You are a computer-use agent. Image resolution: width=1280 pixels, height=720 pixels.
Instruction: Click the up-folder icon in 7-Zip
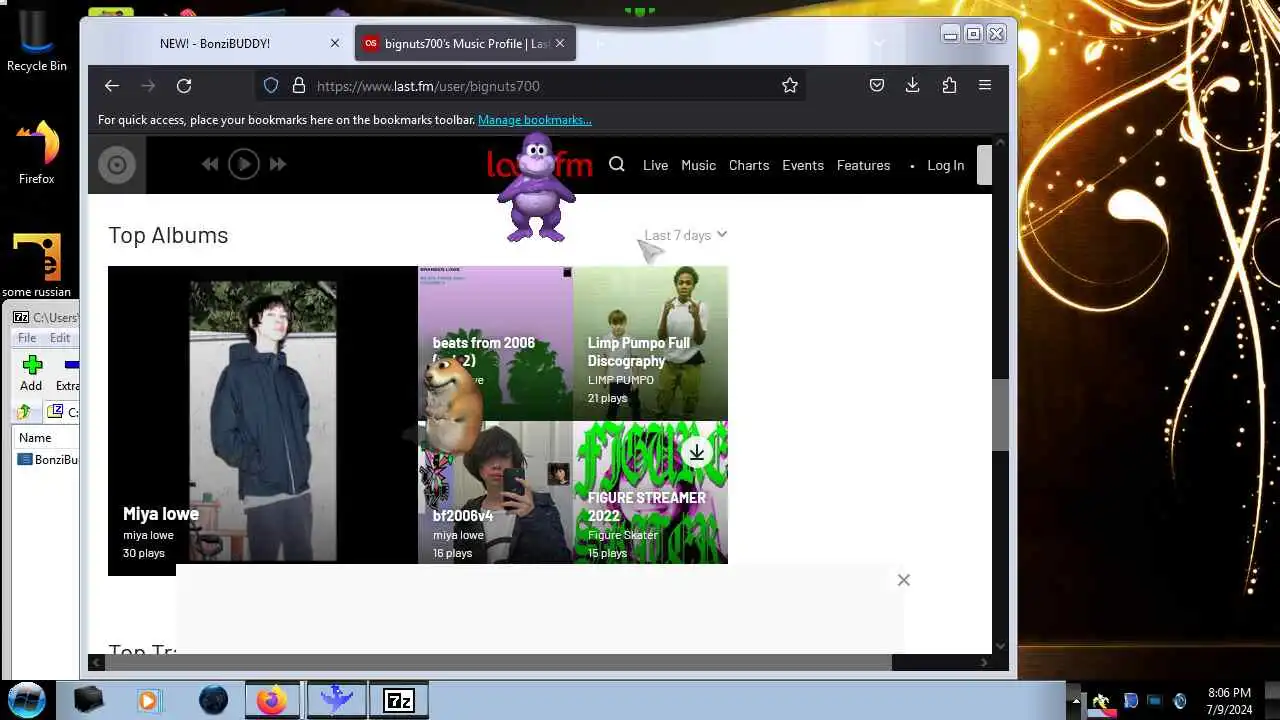click(24, 412)
